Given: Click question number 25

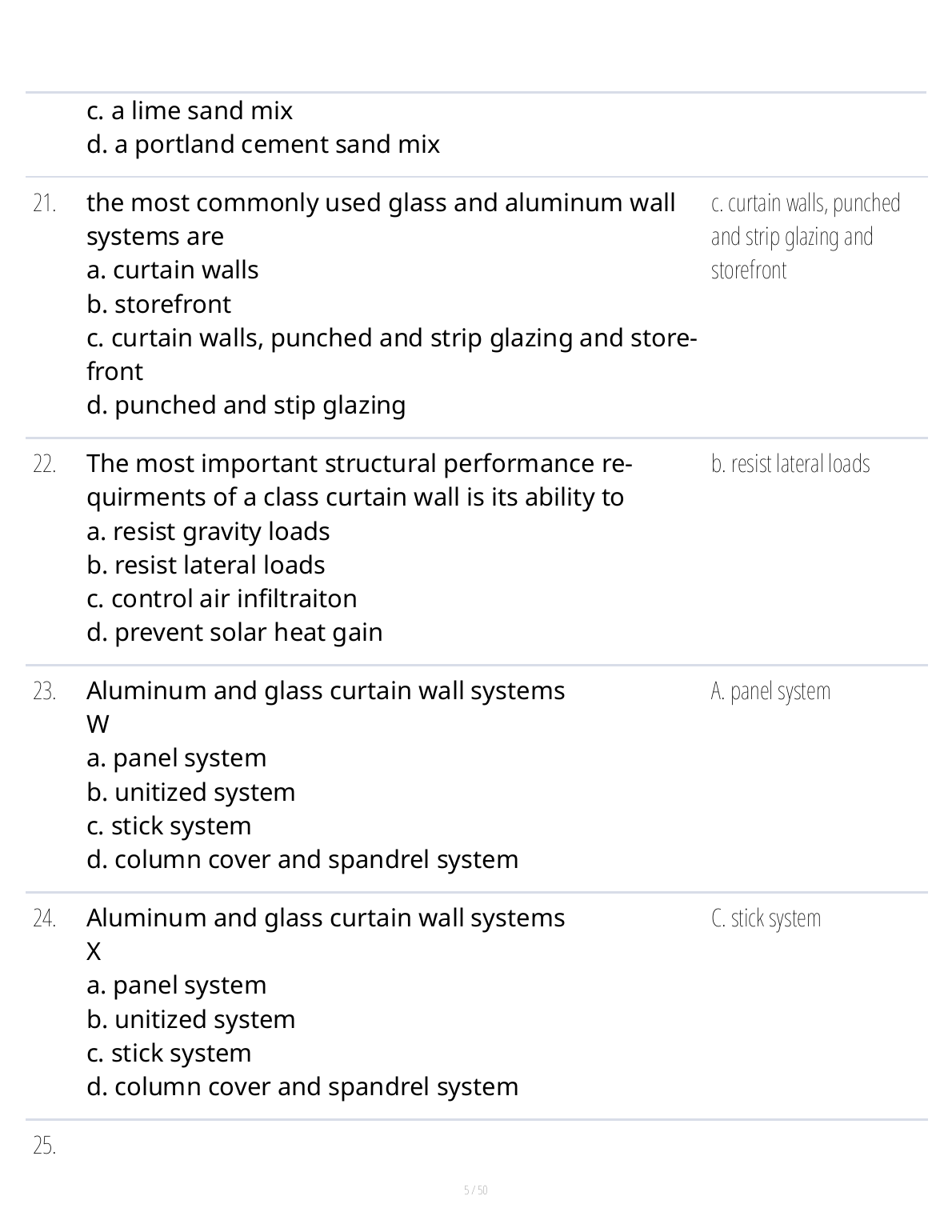Looking at the screenshot, I should (x=45, y=1146).
